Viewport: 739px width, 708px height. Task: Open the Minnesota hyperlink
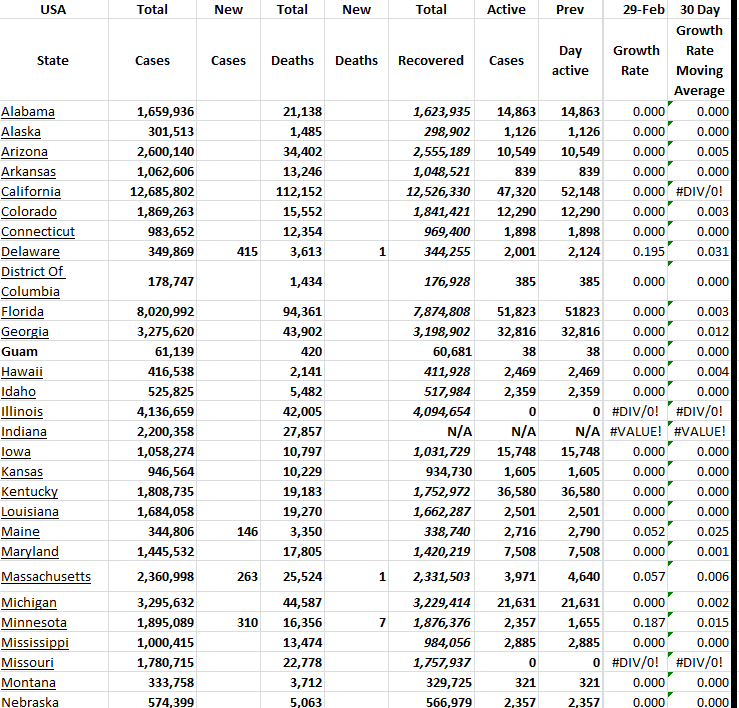(34, 622)
